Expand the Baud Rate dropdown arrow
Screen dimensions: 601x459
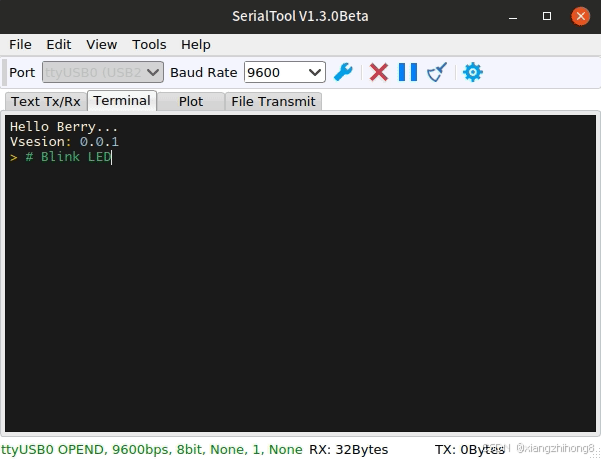[315, 72]
